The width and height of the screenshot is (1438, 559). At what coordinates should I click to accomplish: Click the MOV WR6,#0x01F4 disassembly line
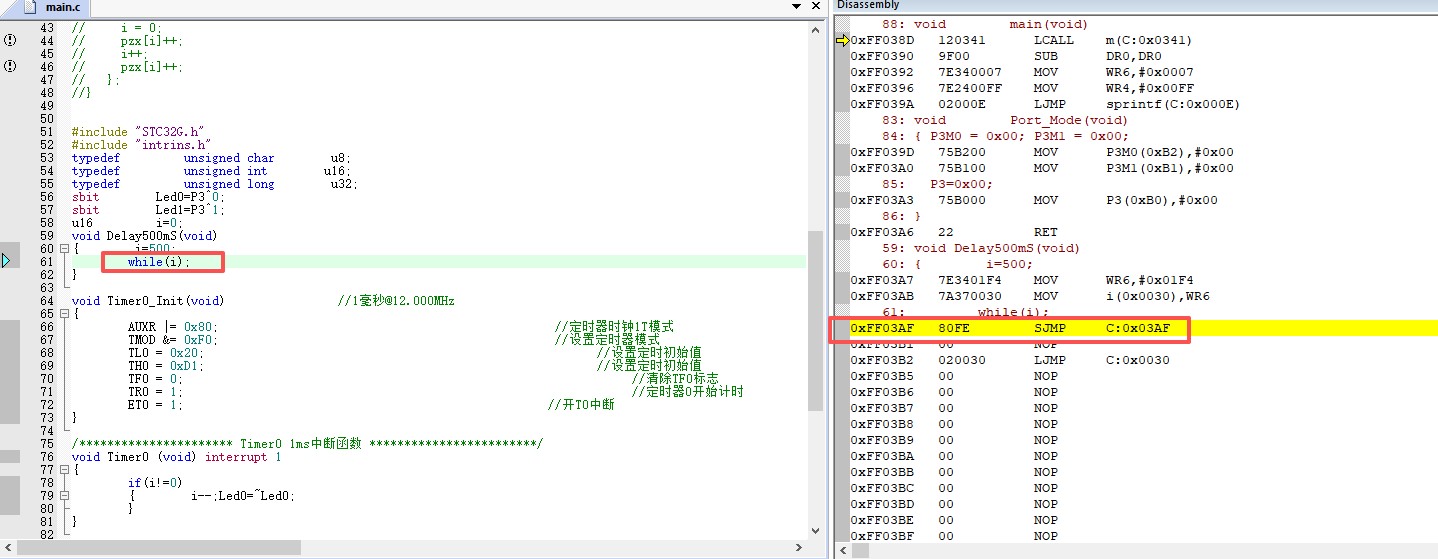coord(1022,280)
